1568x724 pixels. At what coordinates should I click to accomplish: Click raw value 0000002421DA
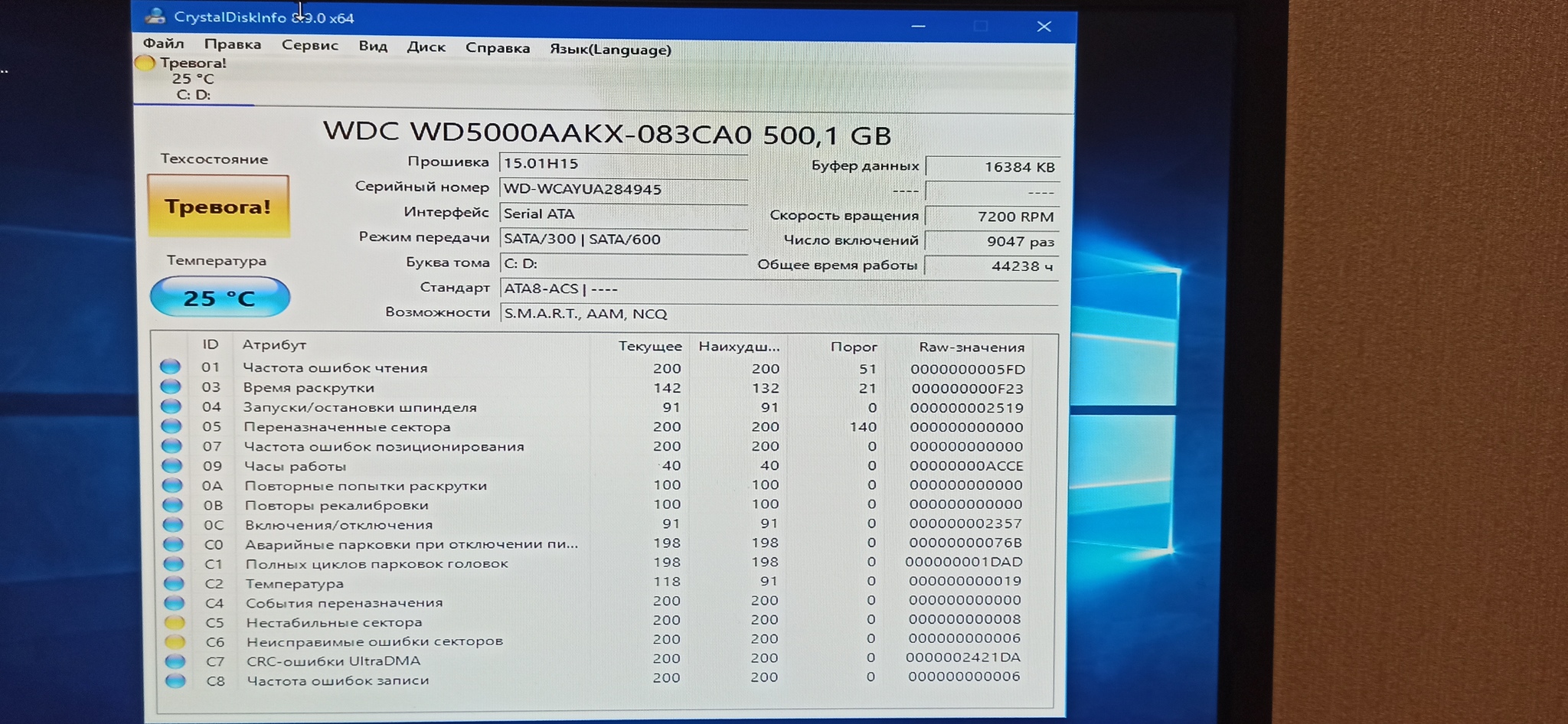click(x=963, y=657)
